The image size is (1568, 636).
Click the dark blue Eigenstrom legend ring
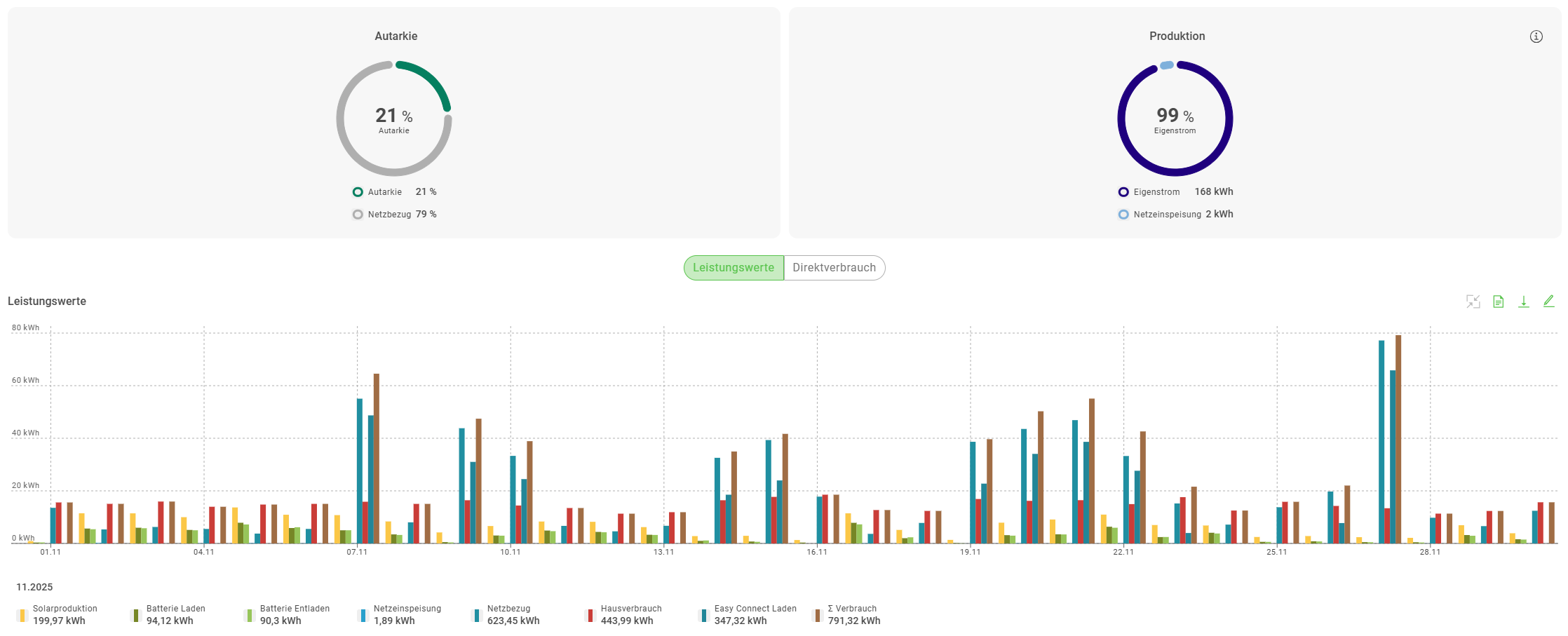tap(1123, 192)
